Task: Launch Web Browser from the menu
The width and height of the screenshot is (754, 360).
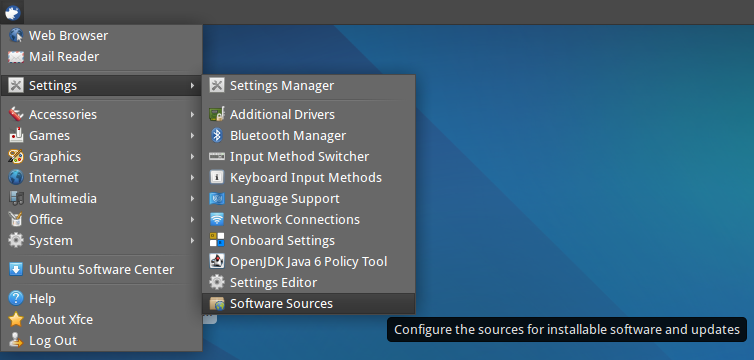Action: 101,36
